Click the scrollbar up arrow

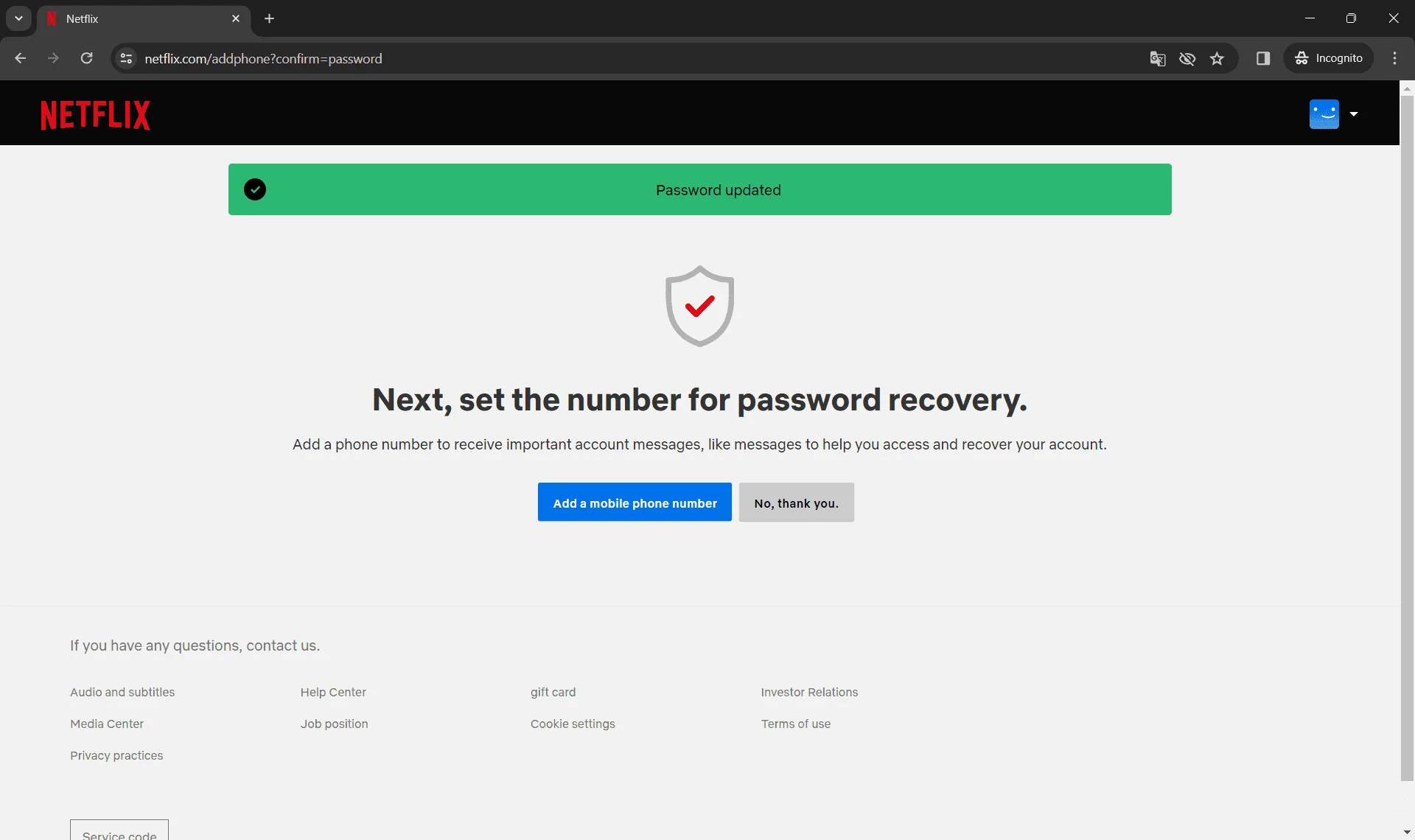(x=1407, y=88)
